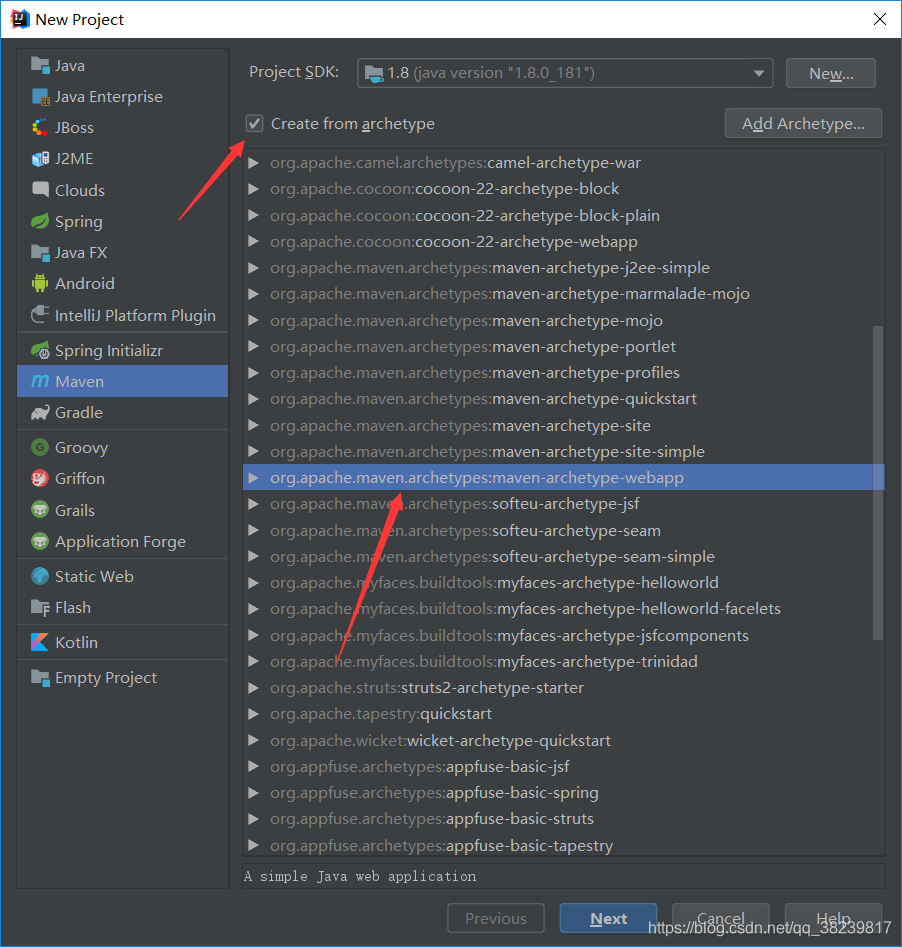Select org.apache.tapestry:quickstart row

[x=564, y=714]
